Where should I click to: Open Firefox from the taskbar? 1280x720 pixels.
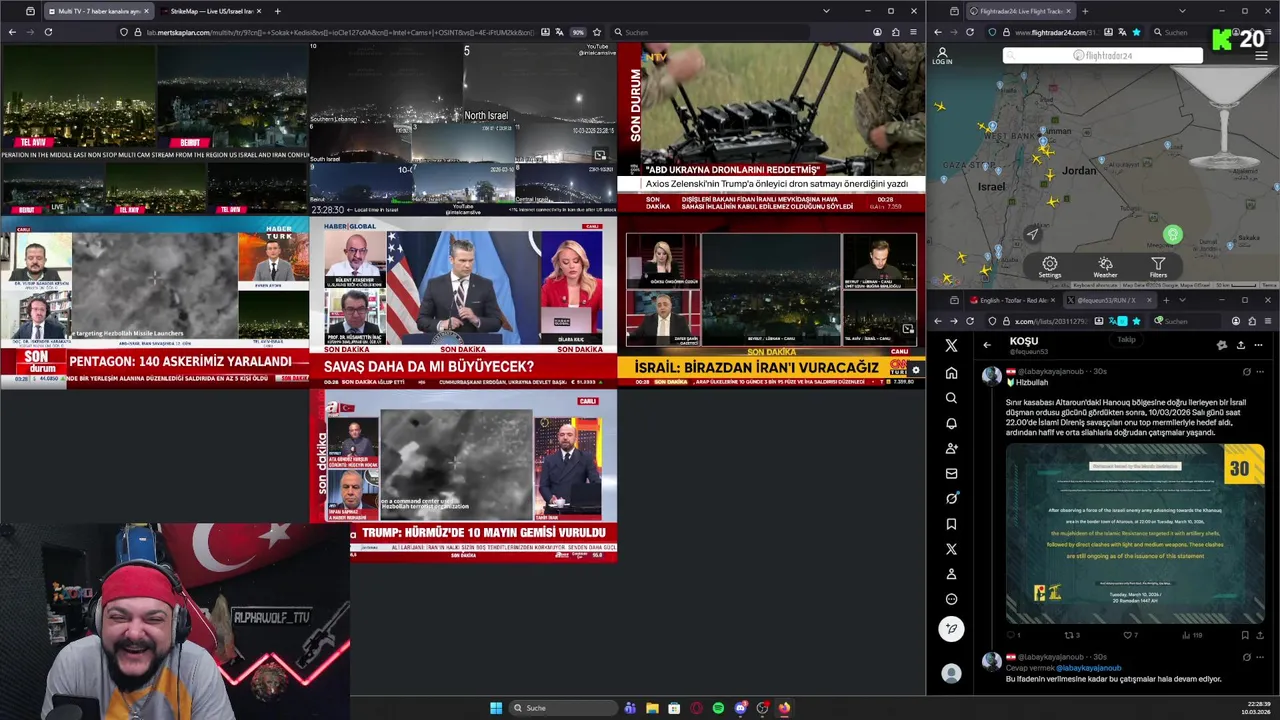pos(784,708)
